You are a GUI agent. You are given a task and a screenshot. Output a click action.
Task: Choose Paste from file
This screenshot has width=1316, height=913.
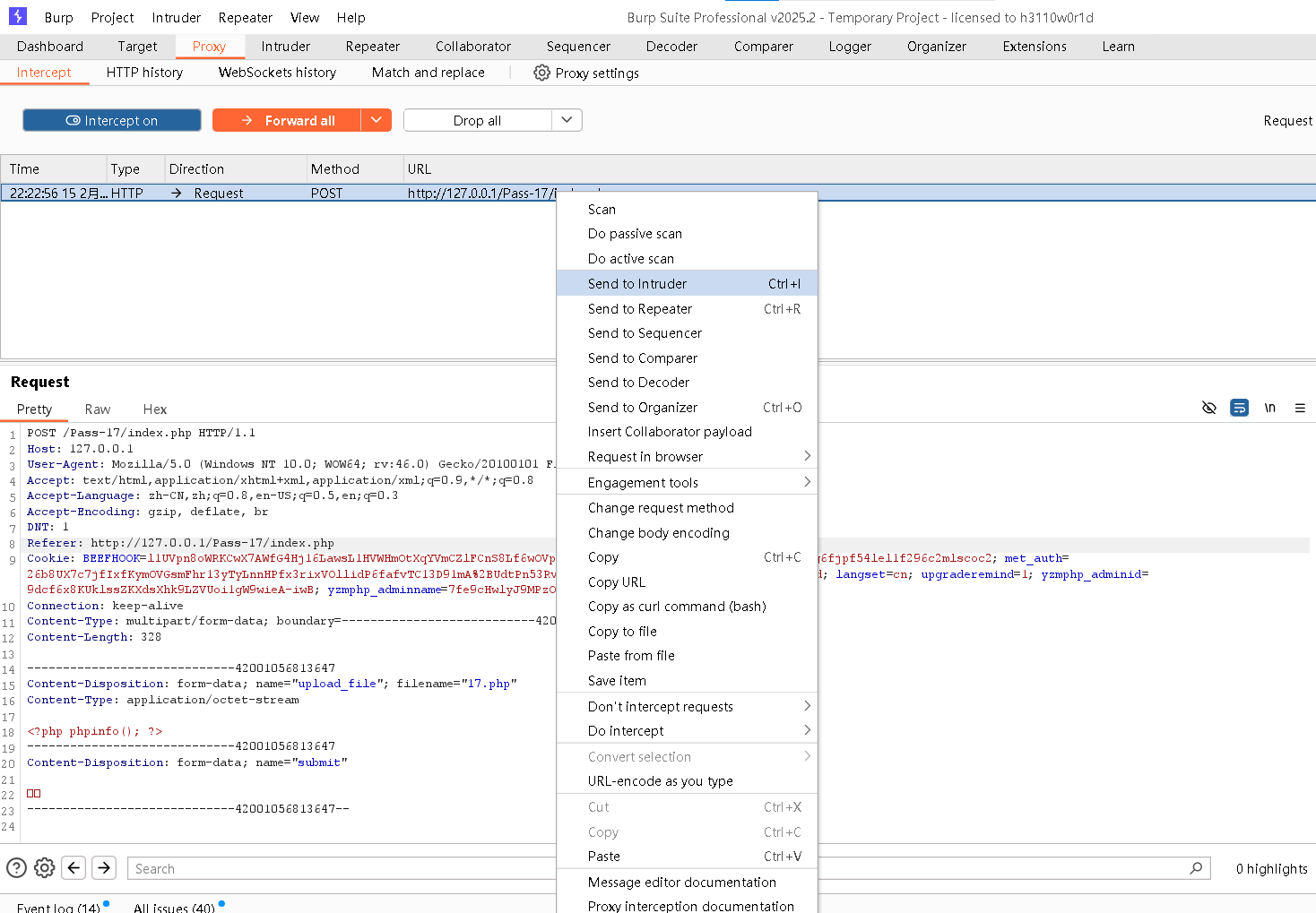pyautogui.click(x=687, y=655)
